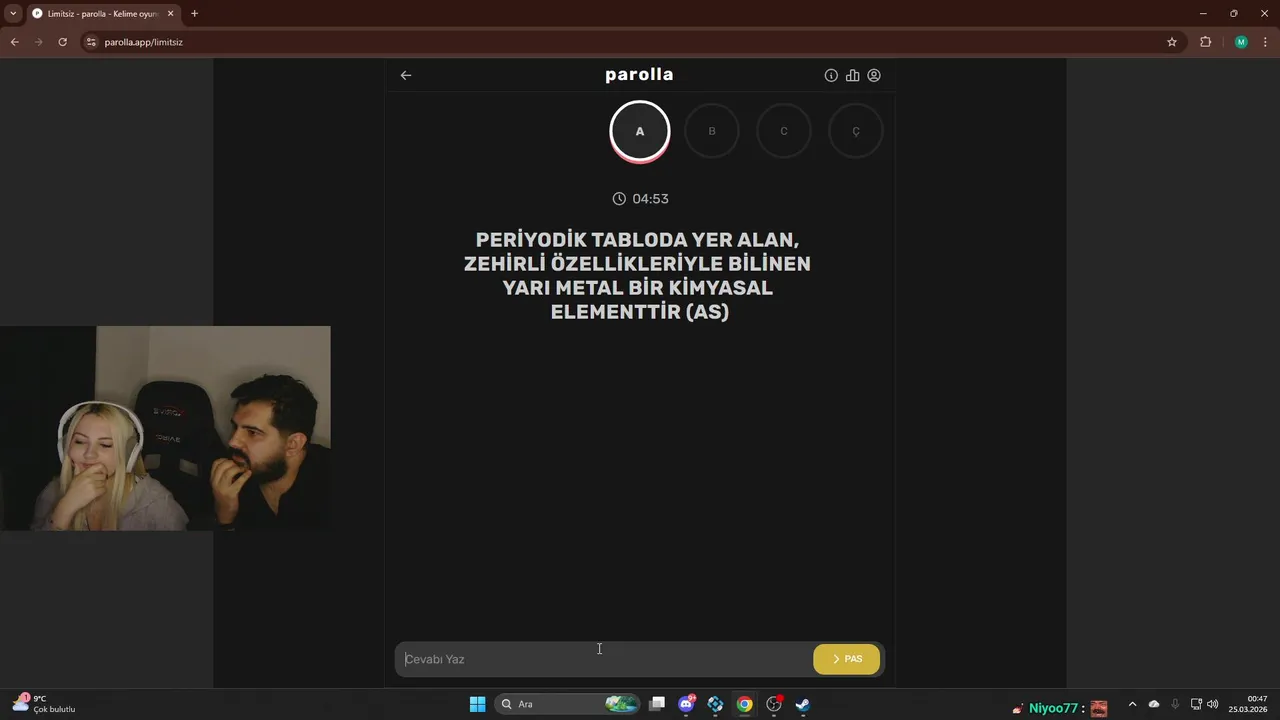Open the Chrome three-dot menu

[x=1266, y=42]
